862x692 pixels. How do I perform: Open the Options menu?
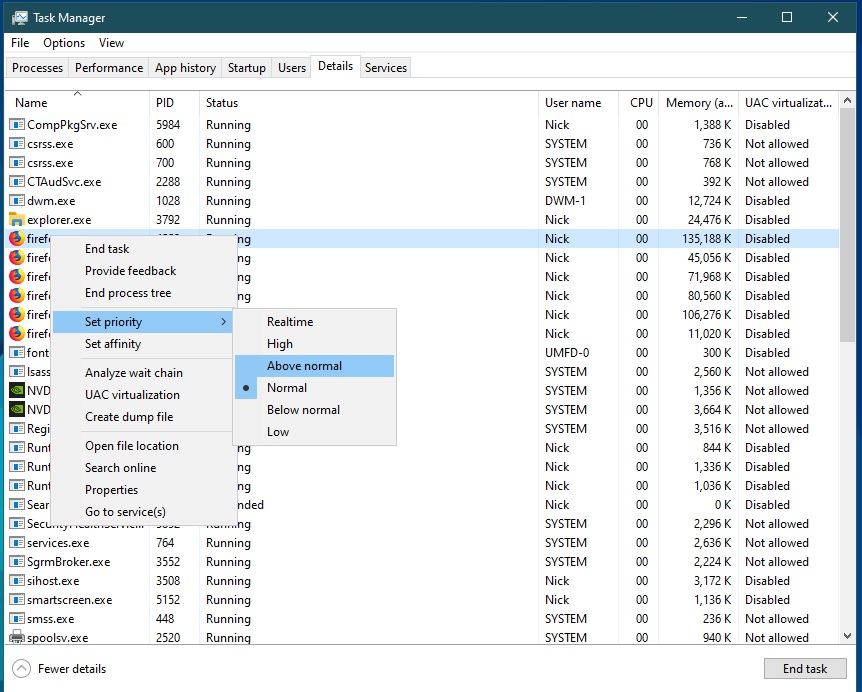[64, 43]
